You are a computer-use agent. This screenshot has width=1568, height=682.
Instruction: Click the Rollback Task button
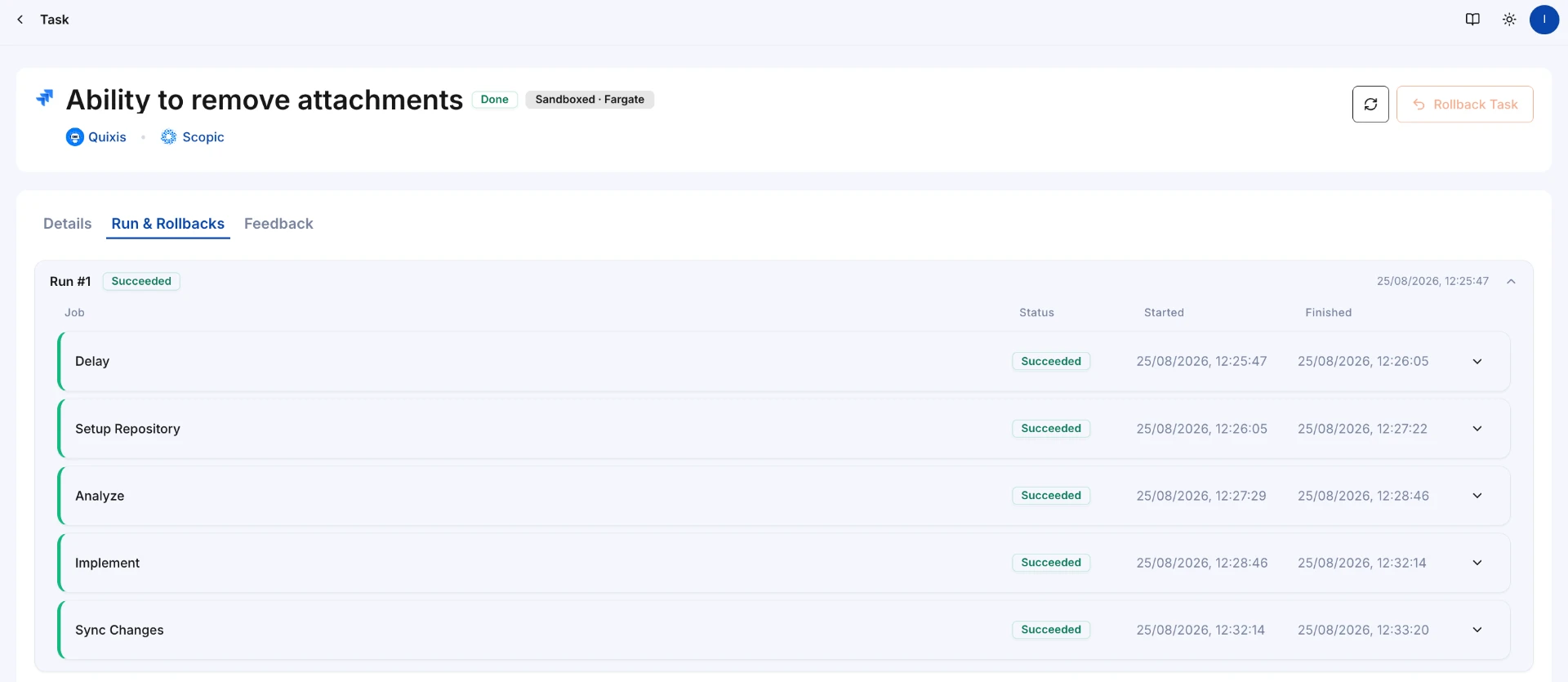1465,105
